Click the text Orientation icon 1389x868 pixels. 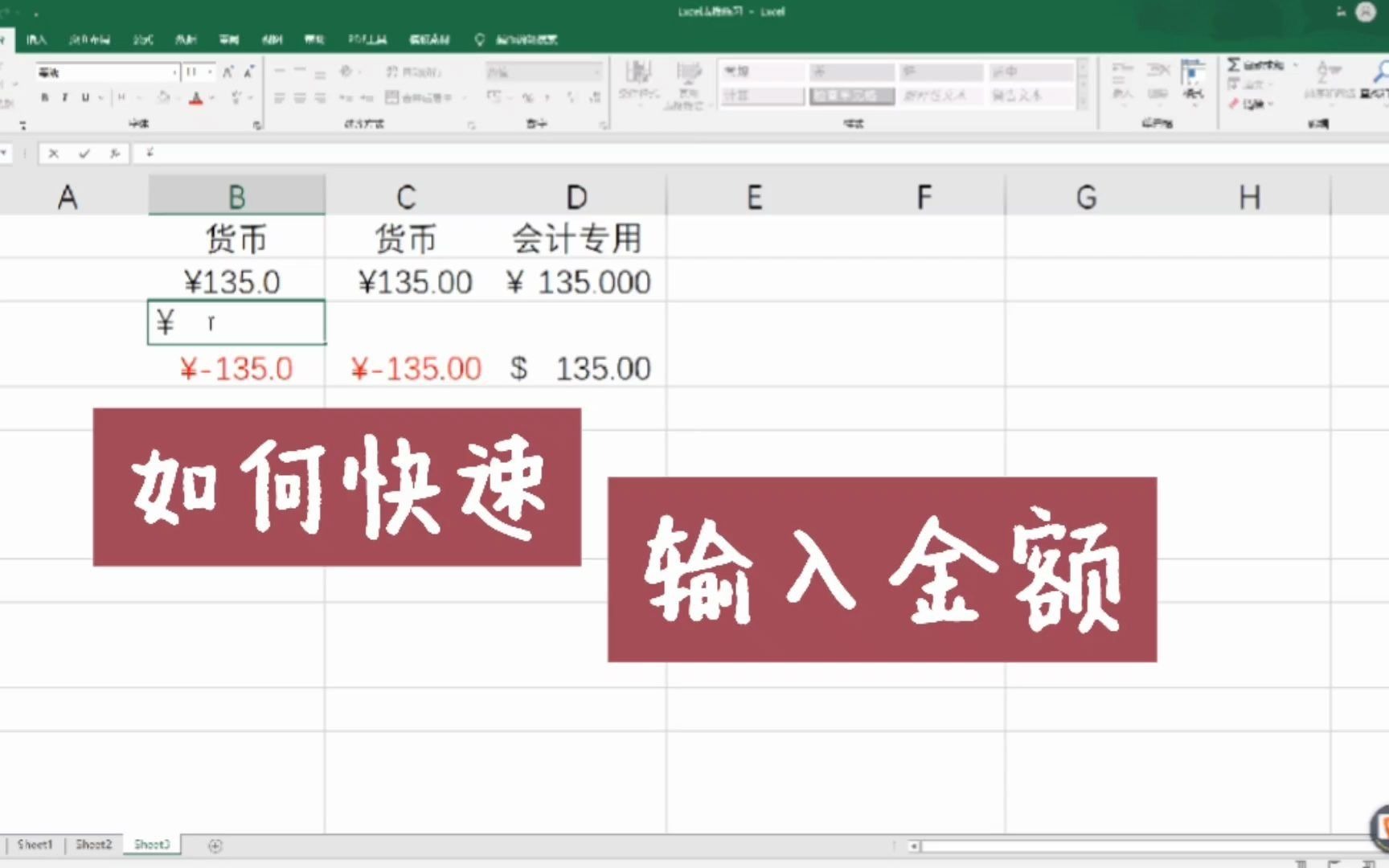pyautogui.click(x=346, y=72)
